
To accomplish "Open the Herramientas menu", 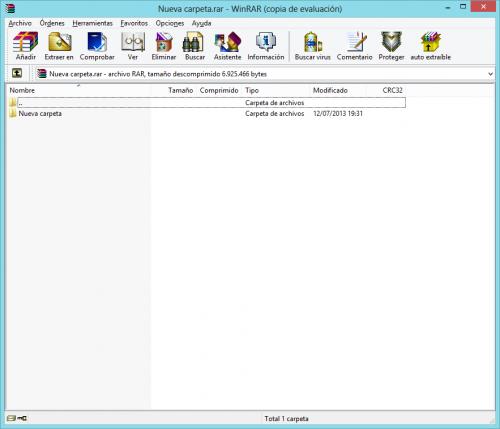I will coord(92,23).
